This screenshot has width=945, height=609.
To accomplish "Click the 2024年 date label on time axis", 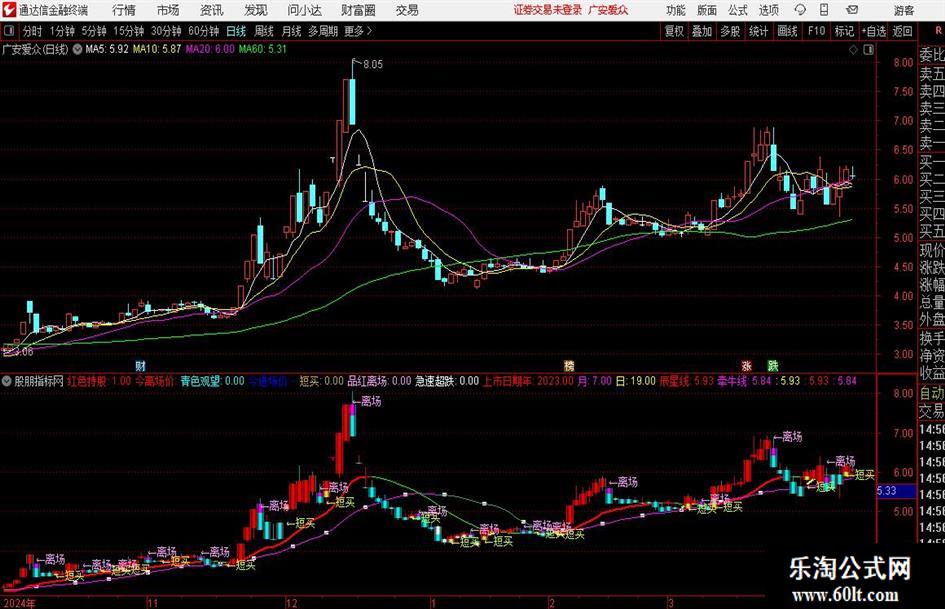I will click(x=19, y=603).
